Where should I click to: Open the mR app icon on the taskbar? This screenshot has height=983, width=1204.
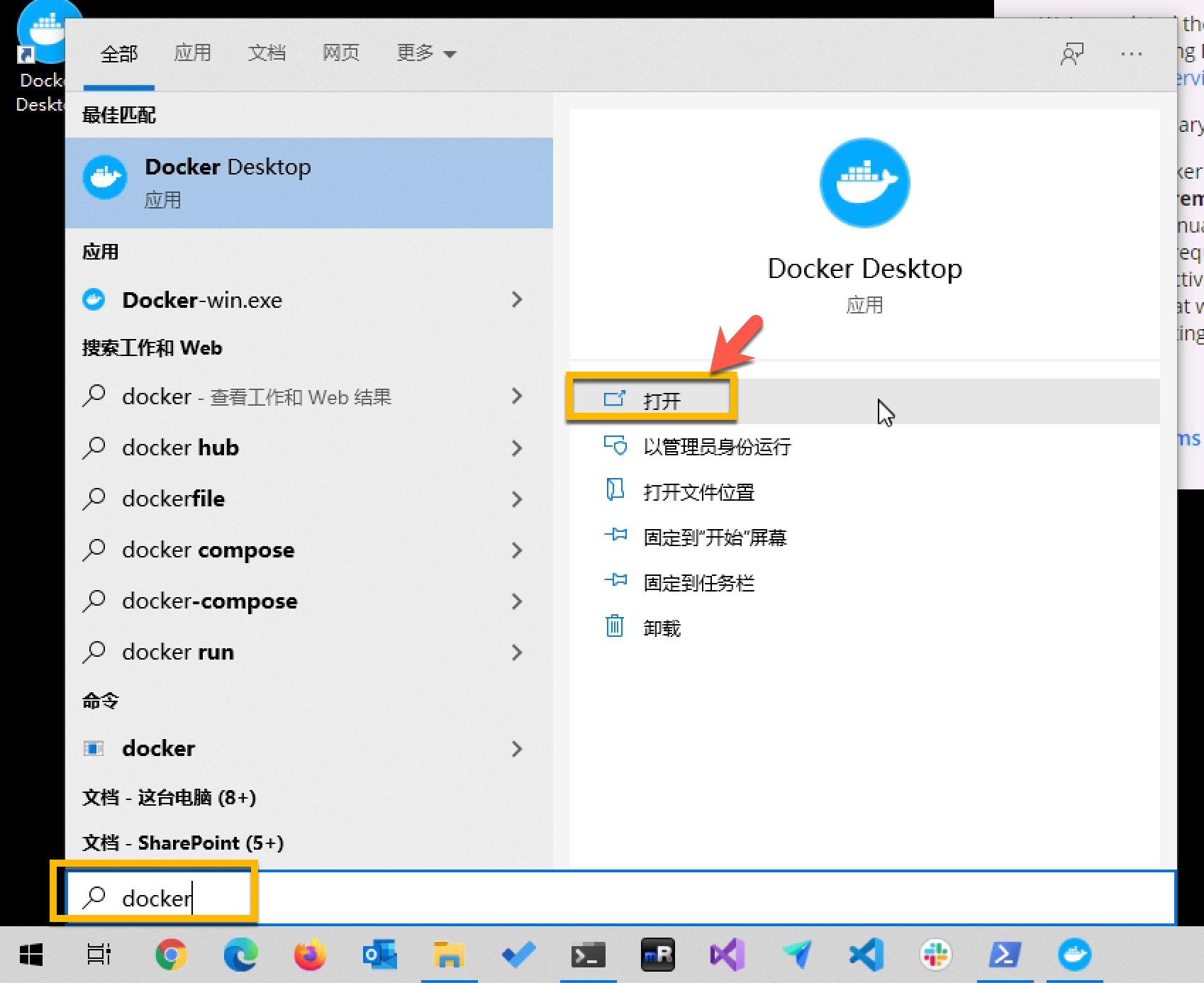pos(657,955)
